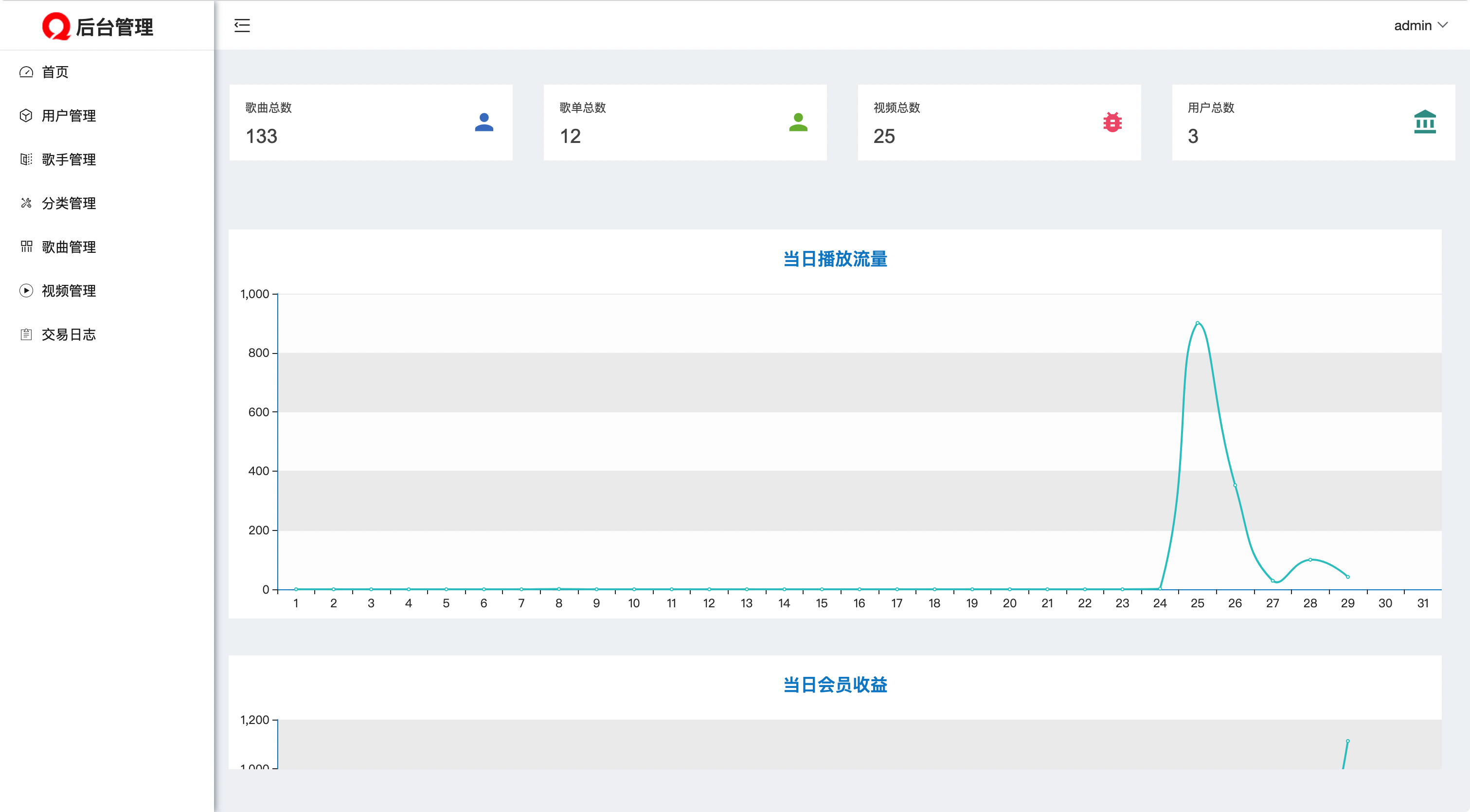
Task: Click the data point at day 27
Action: (x=1273, y=581)
